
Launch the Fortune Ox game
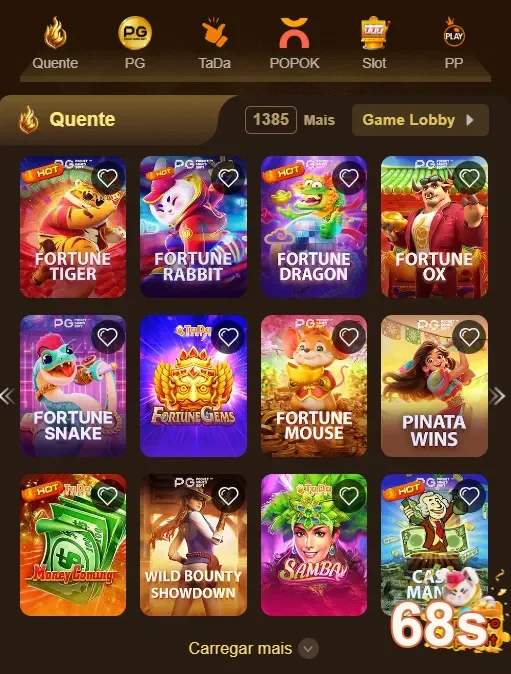pyautogui.click(x=435, y=227)
